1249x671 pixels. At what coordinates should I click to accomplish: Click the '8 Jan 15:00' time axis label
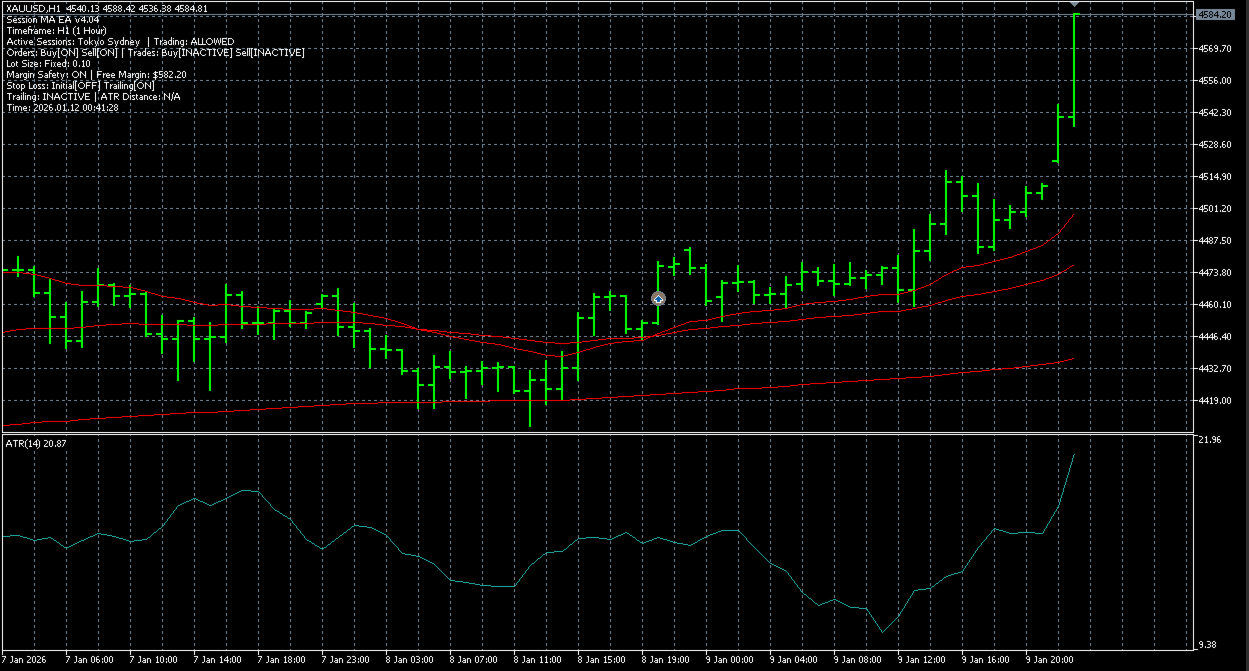pyautogui.click(x=602, y=660)
